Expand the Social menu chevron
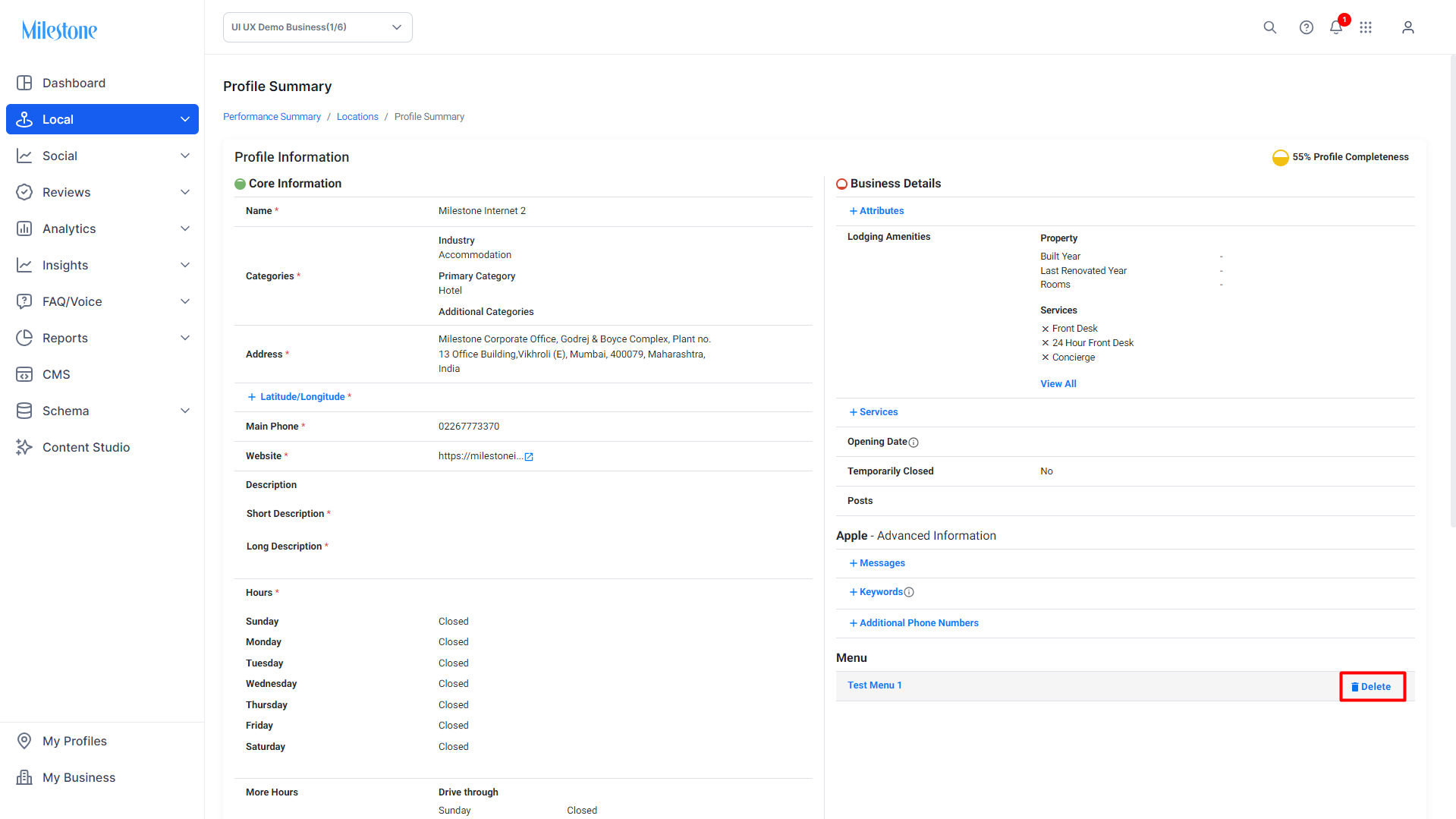 coord(185,156)
